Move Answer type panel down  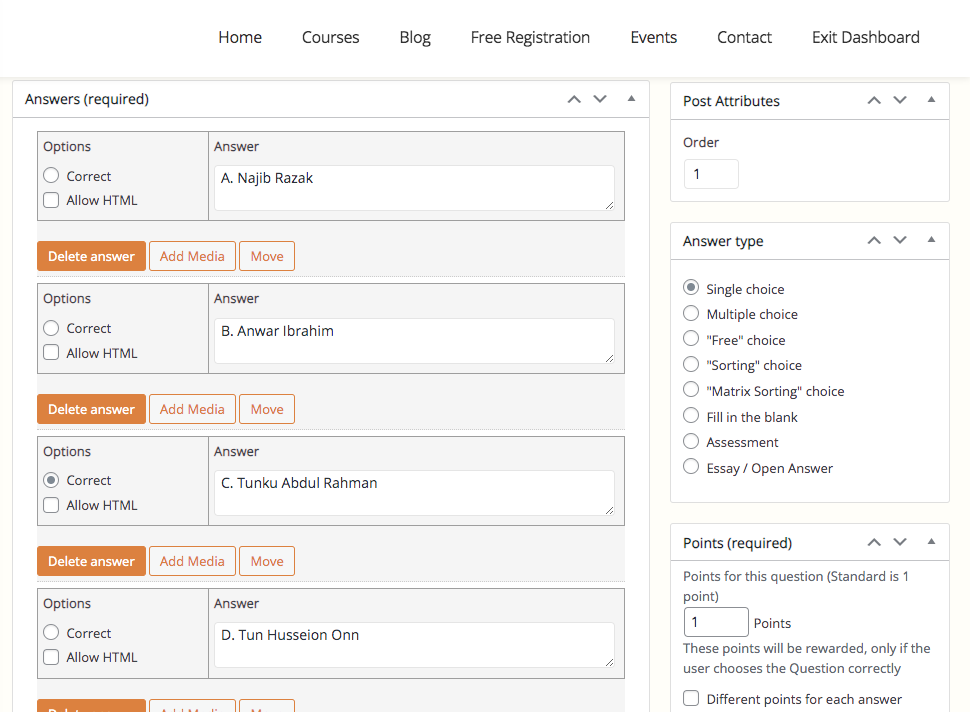click(900, 241)
